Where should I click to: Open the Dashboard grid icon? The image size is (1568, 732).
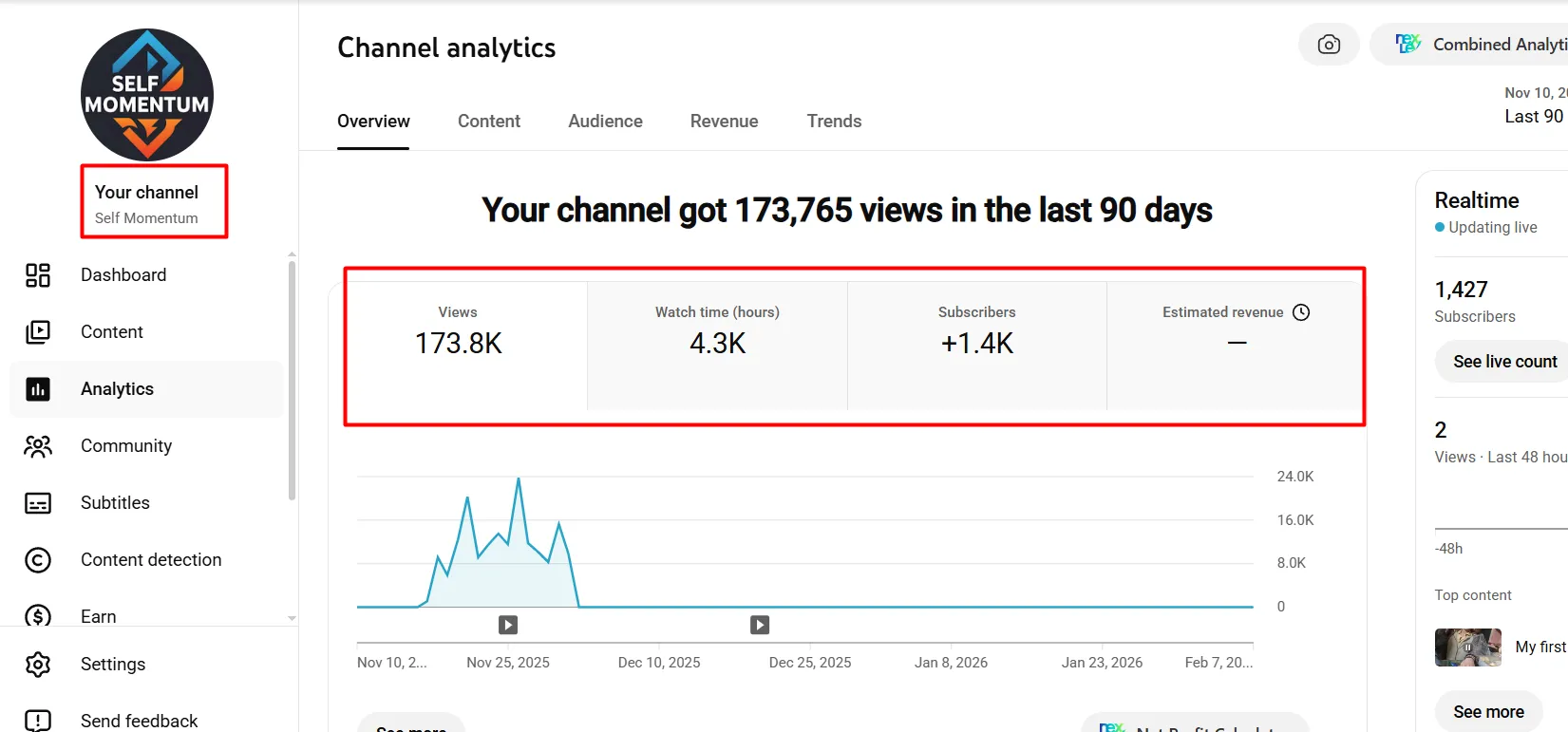click(38, 275)
